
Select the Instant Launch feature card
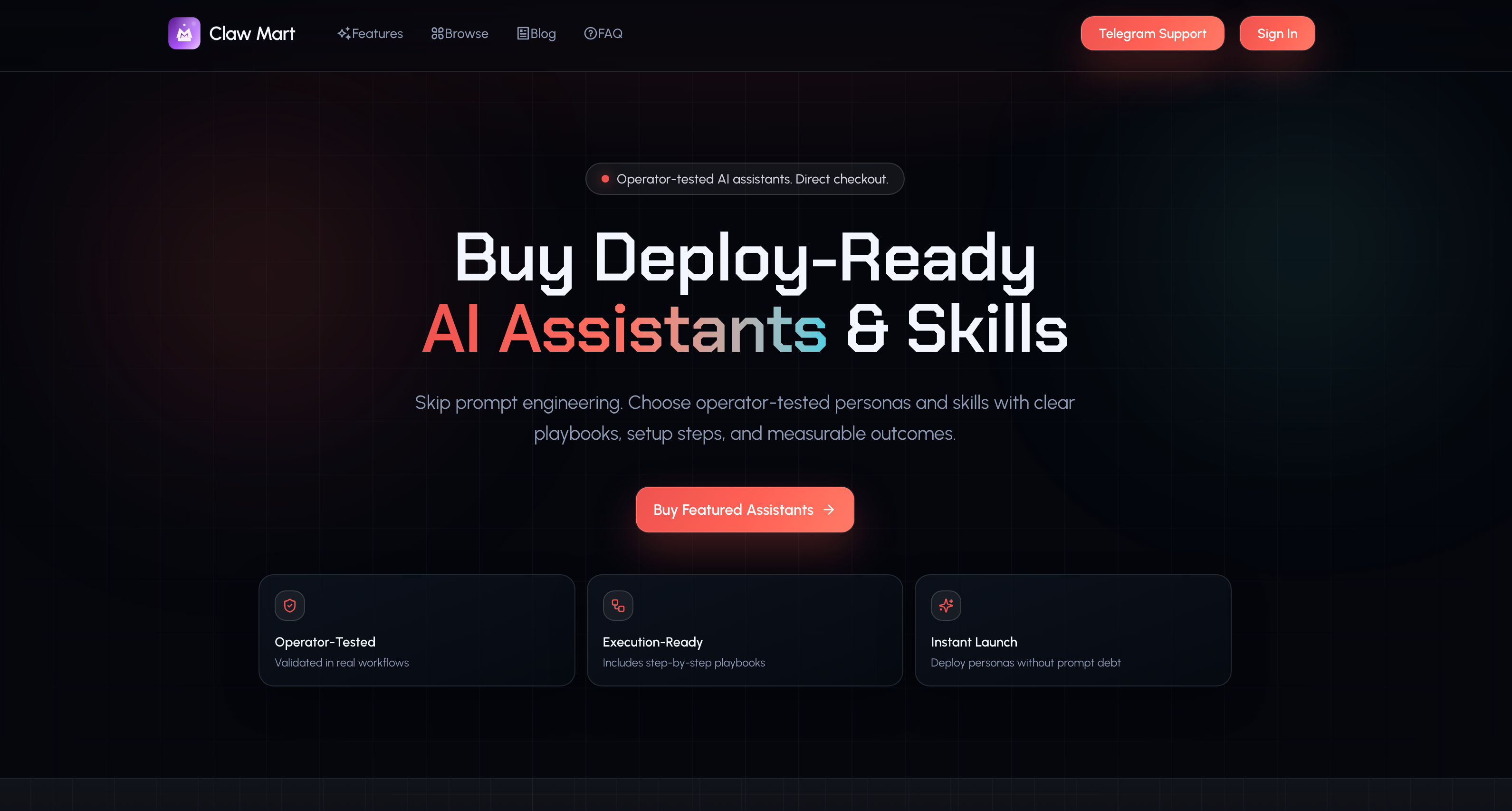pos(1073,631)
